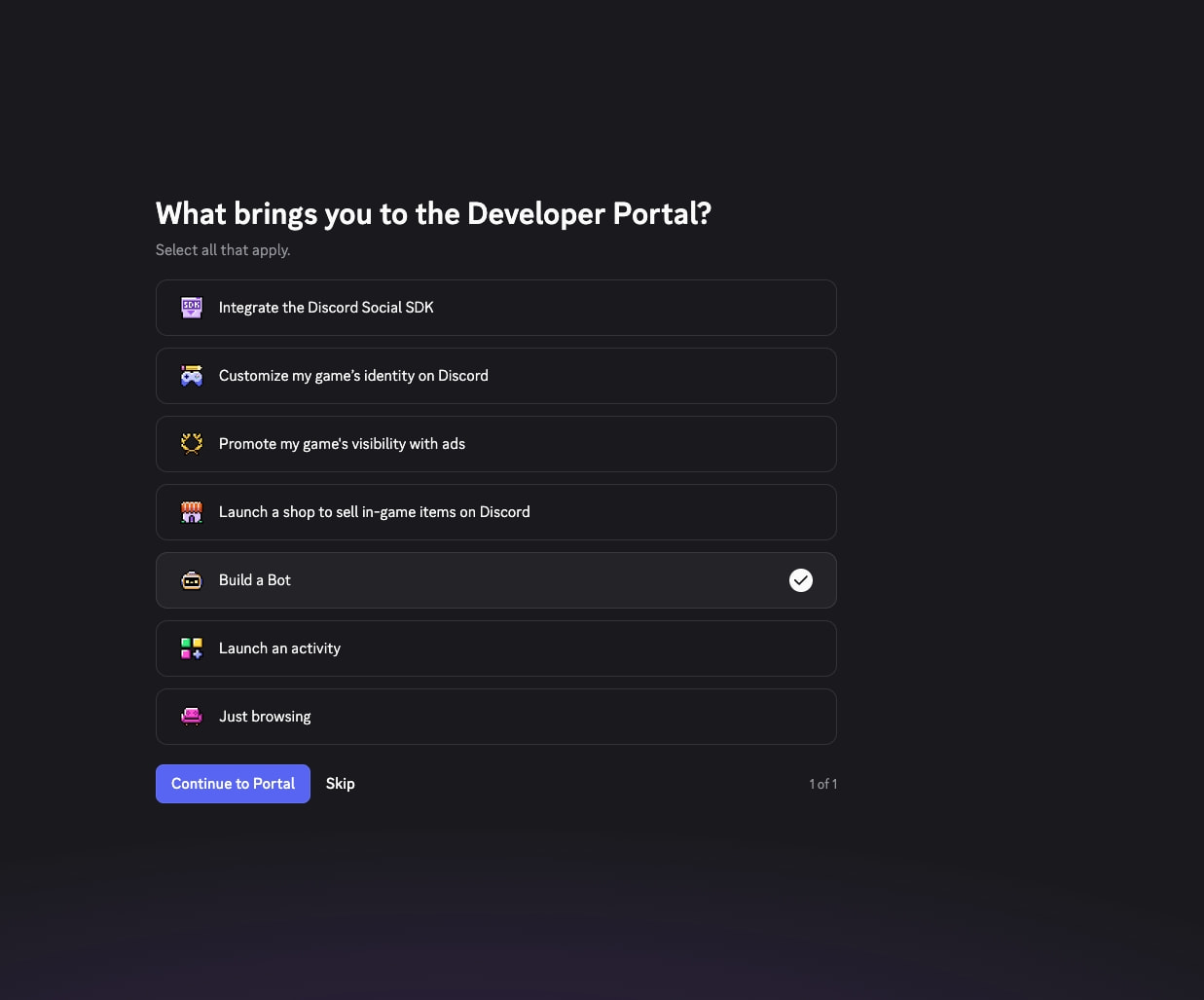
Task: Click the laurel wreath ads icon
Action: (192, 444)
